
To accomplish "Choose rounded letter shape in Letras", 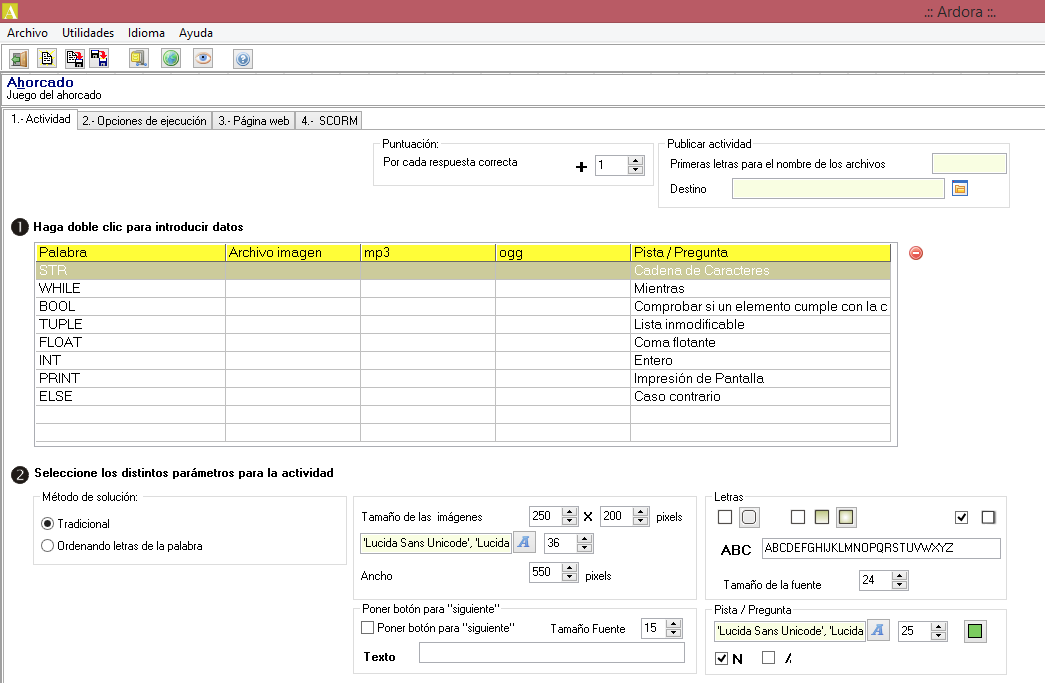I will (749, 517).
